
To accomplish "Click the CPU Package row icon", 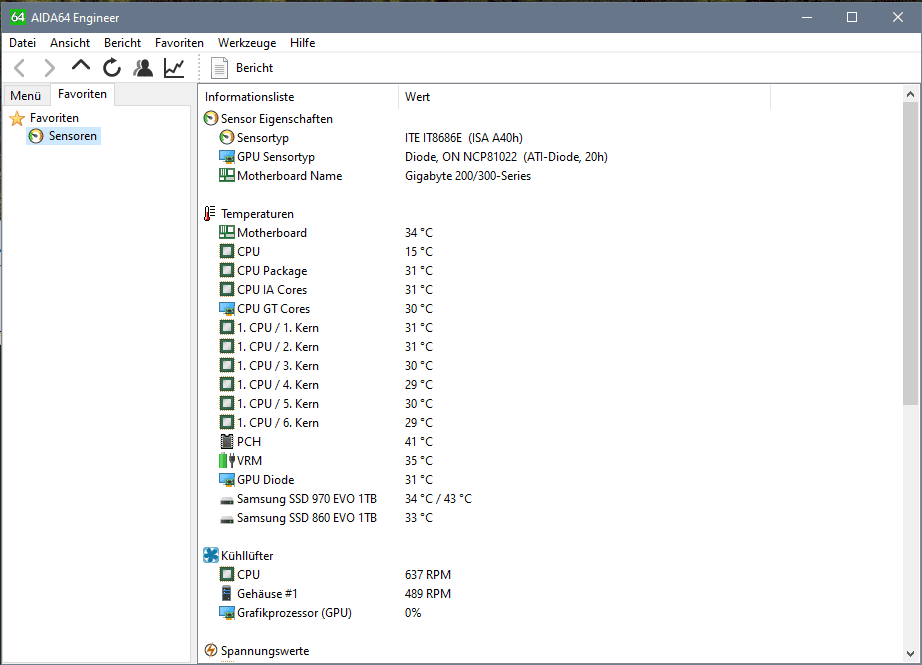I will [226, 270].
